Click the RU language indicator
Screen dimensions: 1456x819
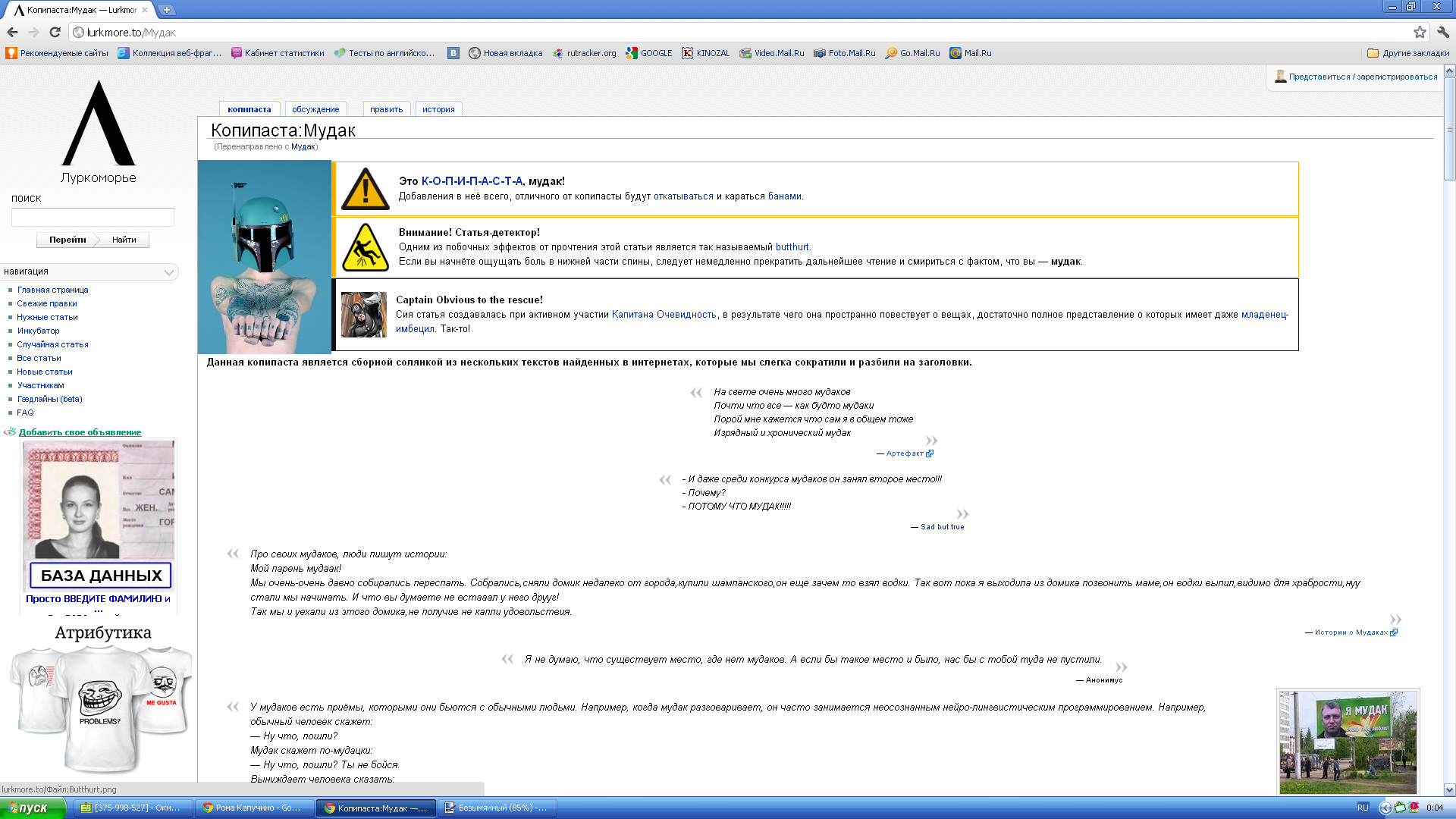coord(1363,808)
